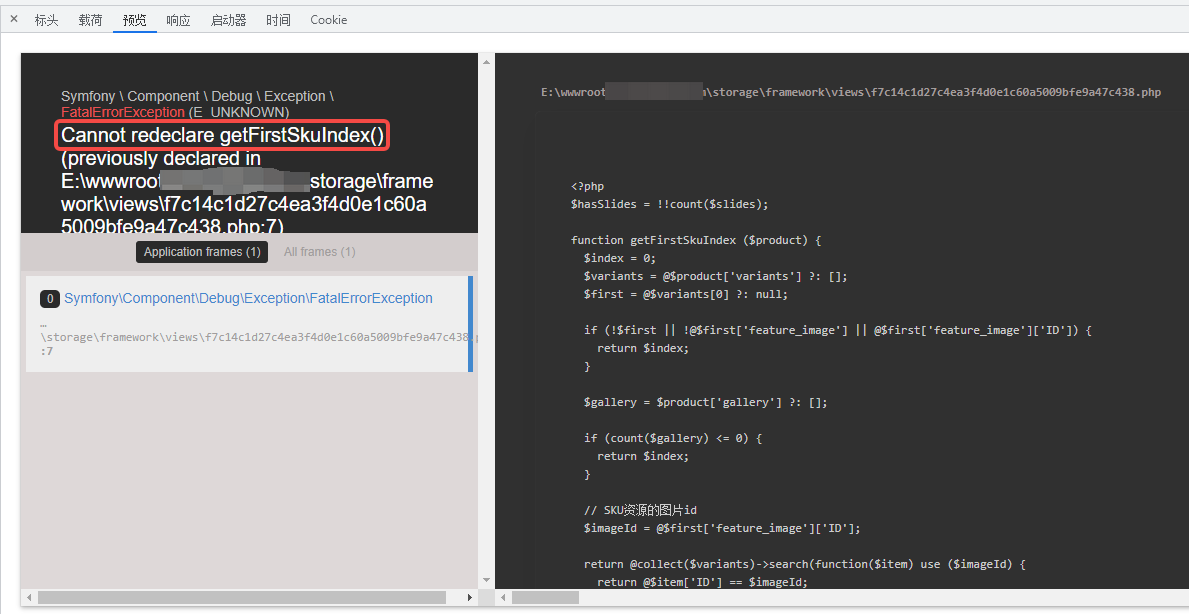Open the 时间 tab
The height and width of the screenshot is (614, 1189).
pyautogui.click(x=278, y=20)
